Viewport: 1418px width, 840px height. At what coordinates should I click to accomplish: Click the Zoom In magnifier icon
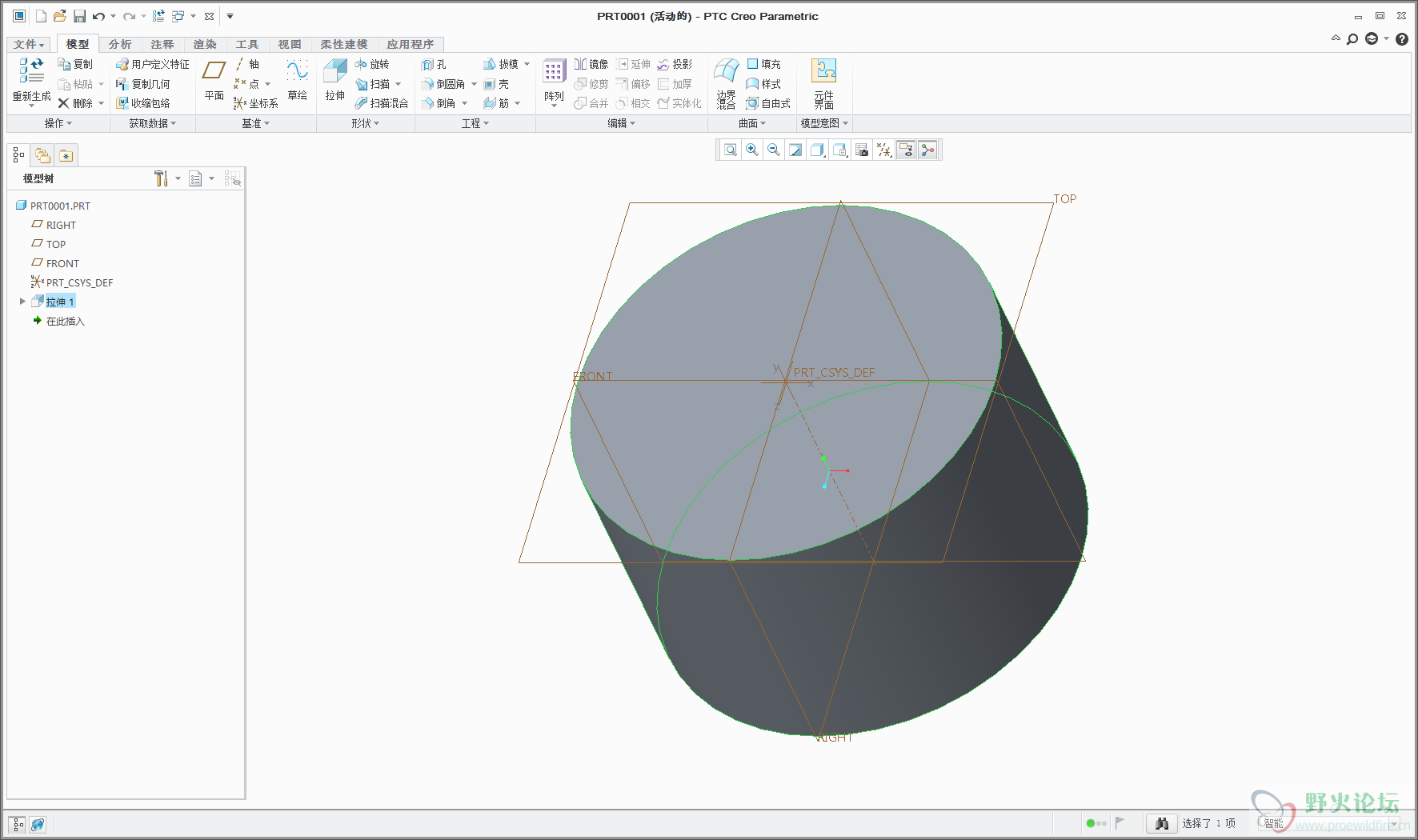[x=752, y=150]
